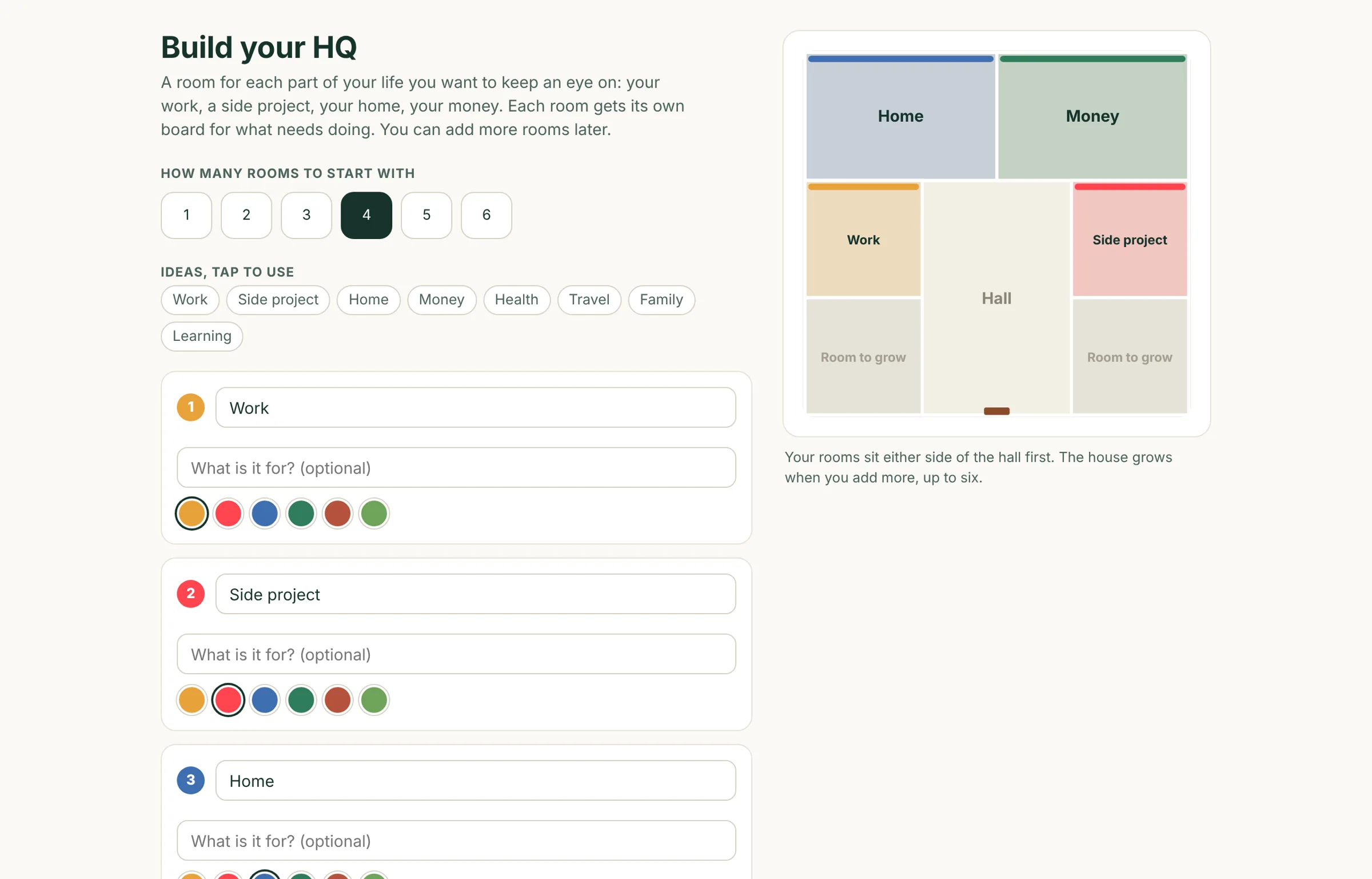Pick red swatch for Work room
This screenshot has height=879, width=1372.
coord(228,514)
